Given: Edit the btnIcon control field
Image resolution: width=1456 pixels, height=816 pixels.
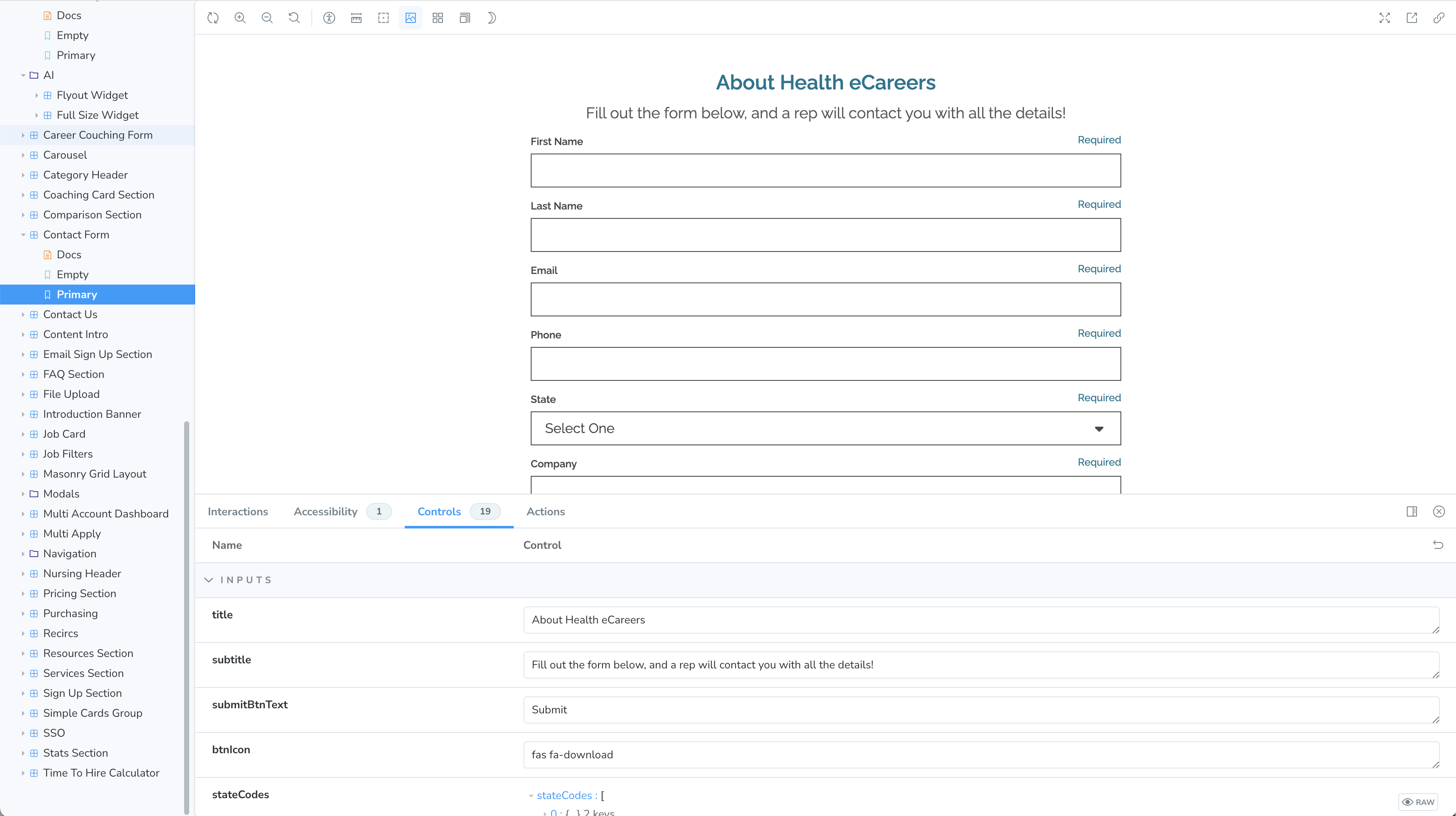Looking at the screenshot, I should (x=981, y=755).
